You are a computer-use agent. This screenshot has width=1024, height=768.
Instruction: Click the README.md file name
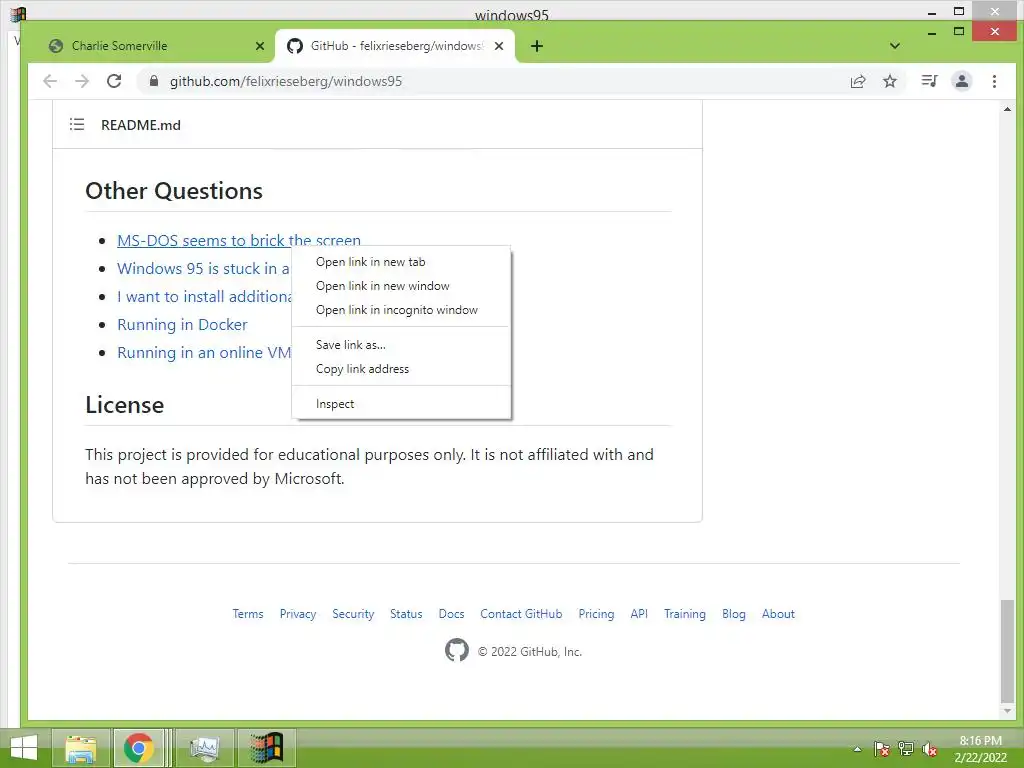(141, 125)
